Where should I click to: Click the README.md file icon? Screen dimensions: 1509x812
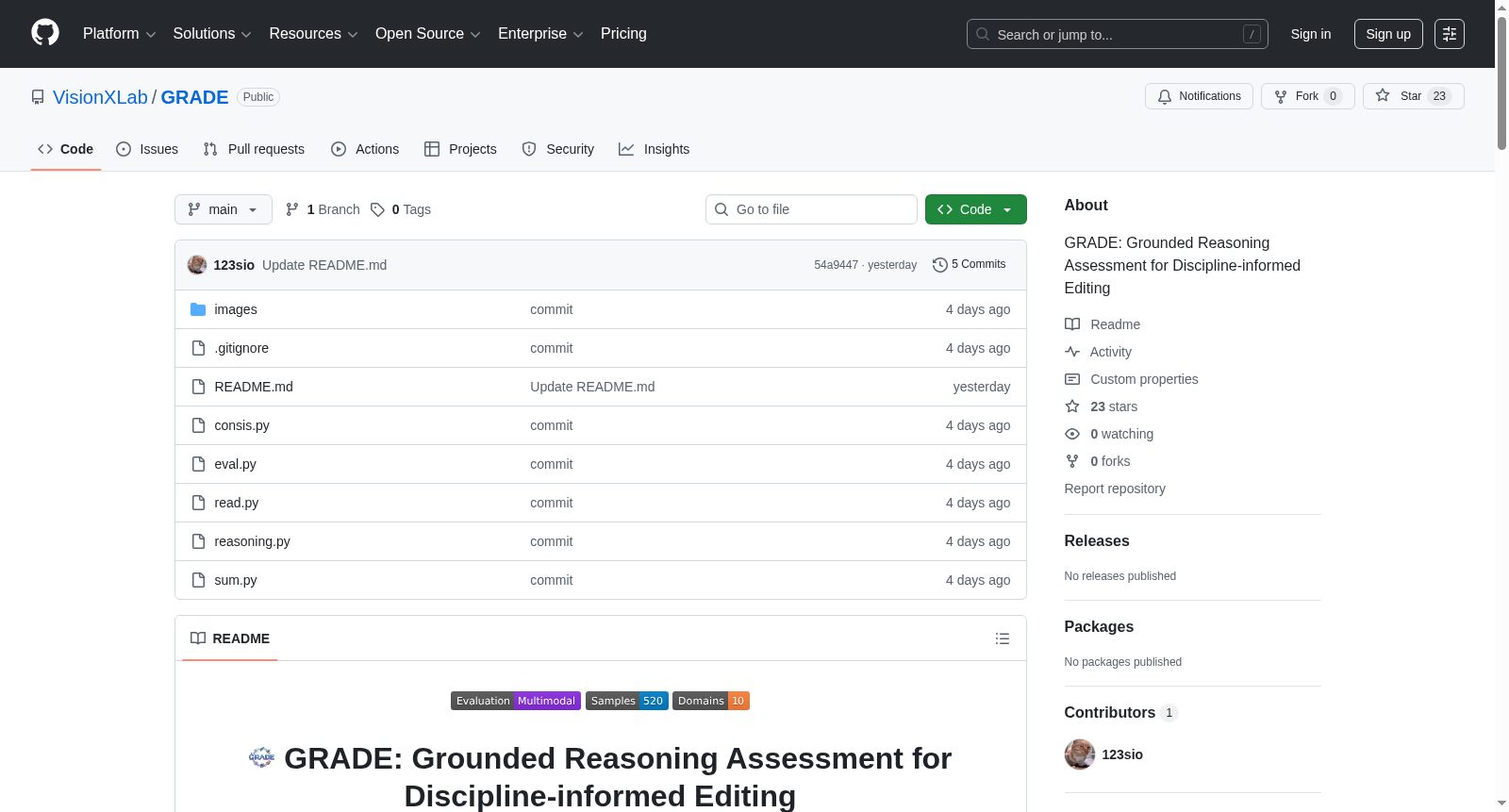pyautogui.click(x=198, y=387)
